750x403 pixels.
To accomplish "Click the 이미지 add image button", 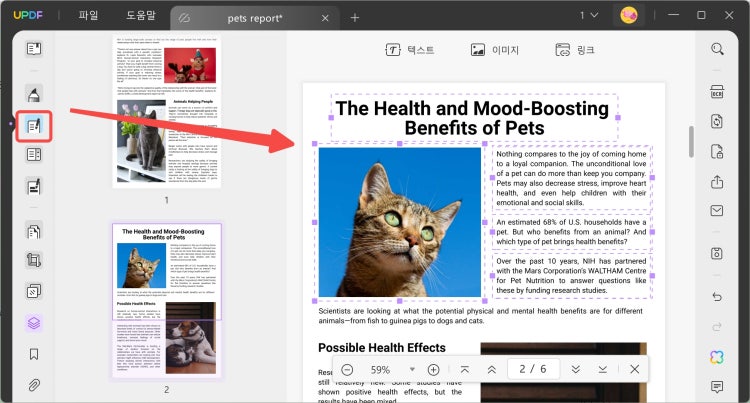I will tap(495, 50).
